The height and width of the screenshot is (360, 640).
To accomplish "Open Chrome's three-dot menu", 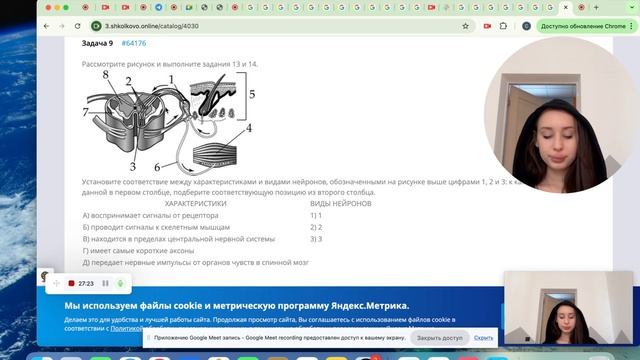I will click(631, 26).
